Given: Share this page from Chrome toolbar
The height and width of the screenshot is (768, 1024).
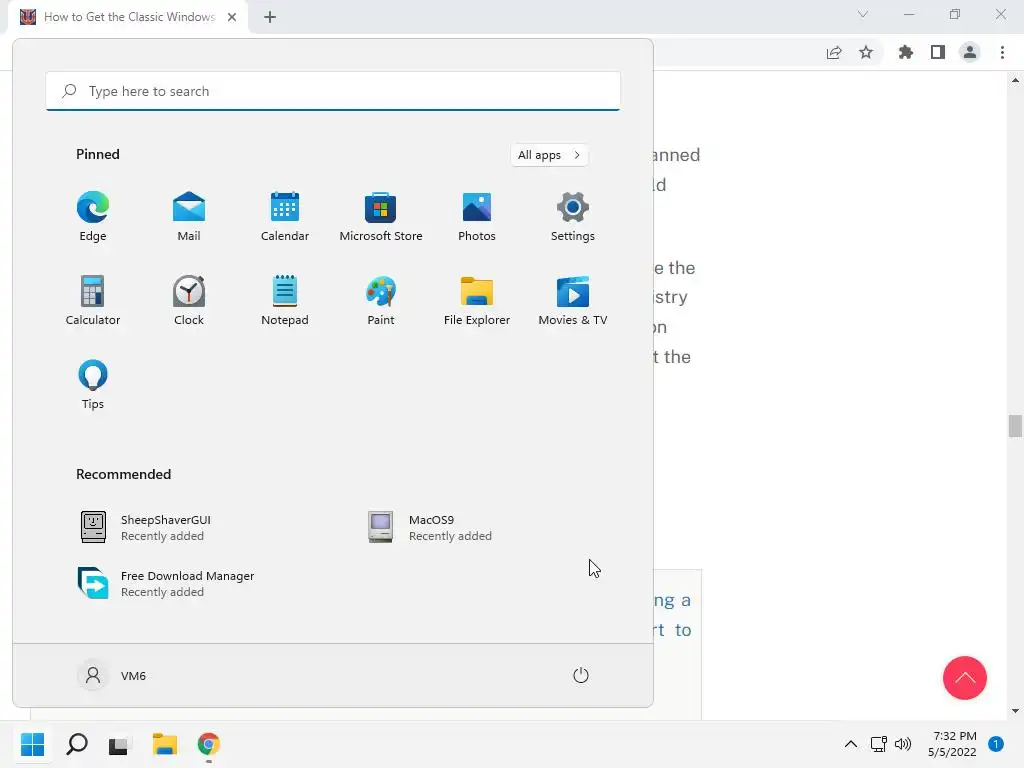Looking at the screenshot, I should click(x=834, y=53).
